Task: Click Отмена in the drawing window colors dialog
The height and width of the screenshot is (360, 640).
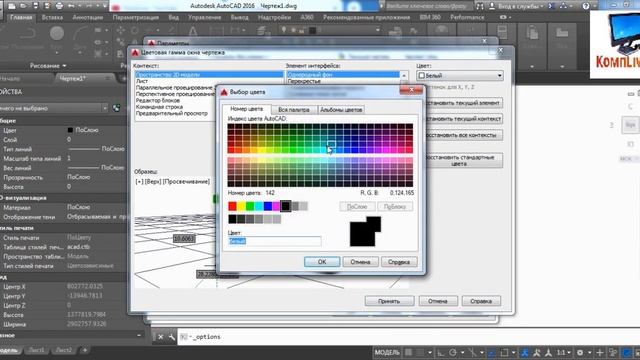Action: click(438, 301)
